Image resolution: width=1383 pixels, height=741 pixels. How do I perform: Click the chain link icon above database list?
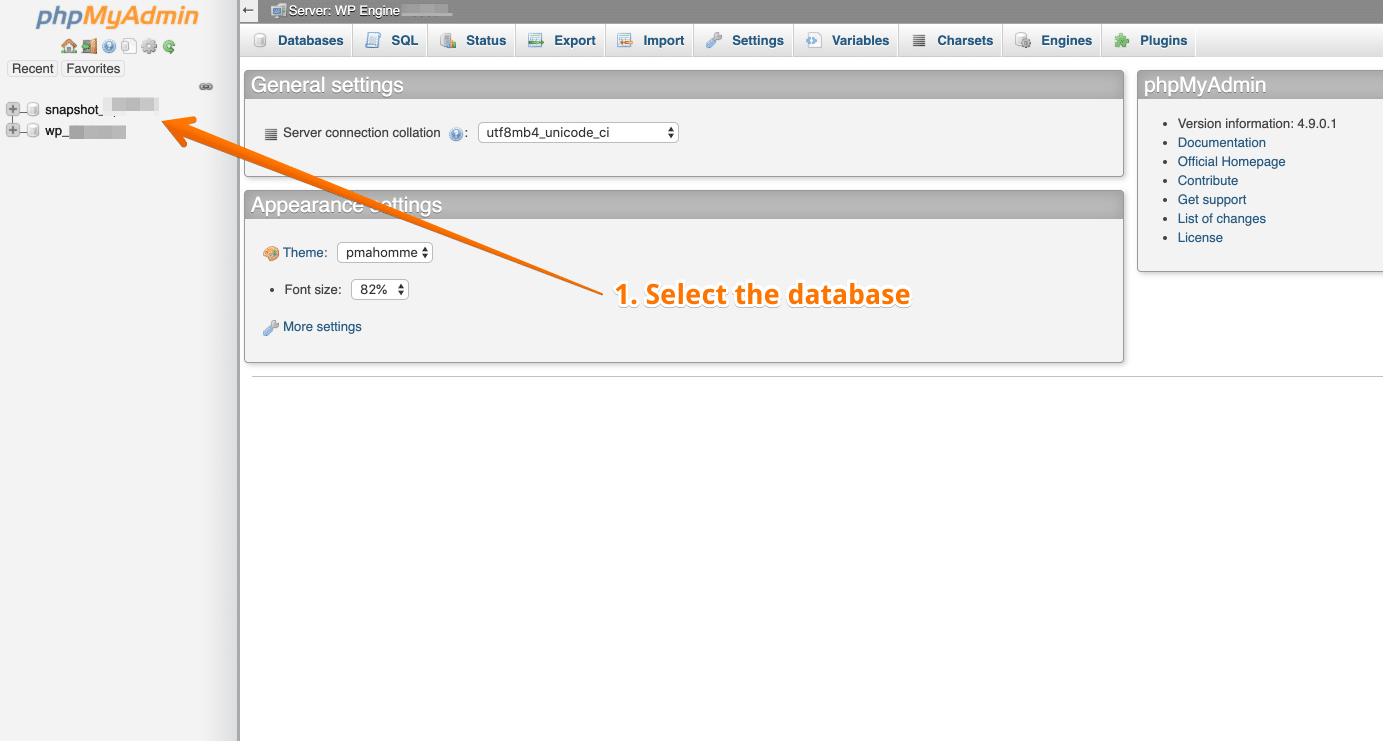click(x=206, y=87)
